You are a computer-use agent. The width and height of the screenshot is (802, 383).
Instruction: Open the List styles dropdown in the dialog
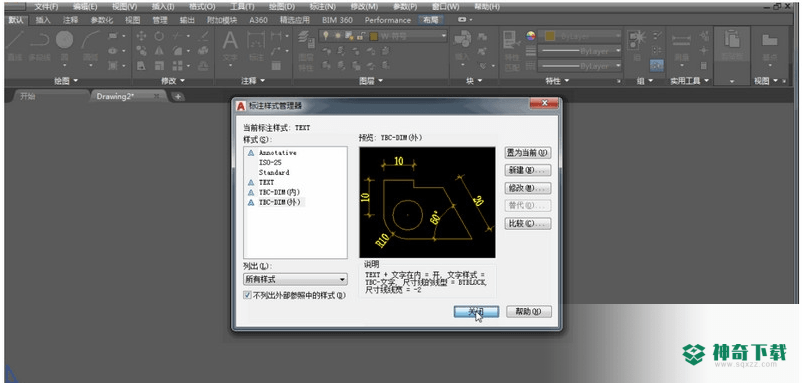[295, 279]
